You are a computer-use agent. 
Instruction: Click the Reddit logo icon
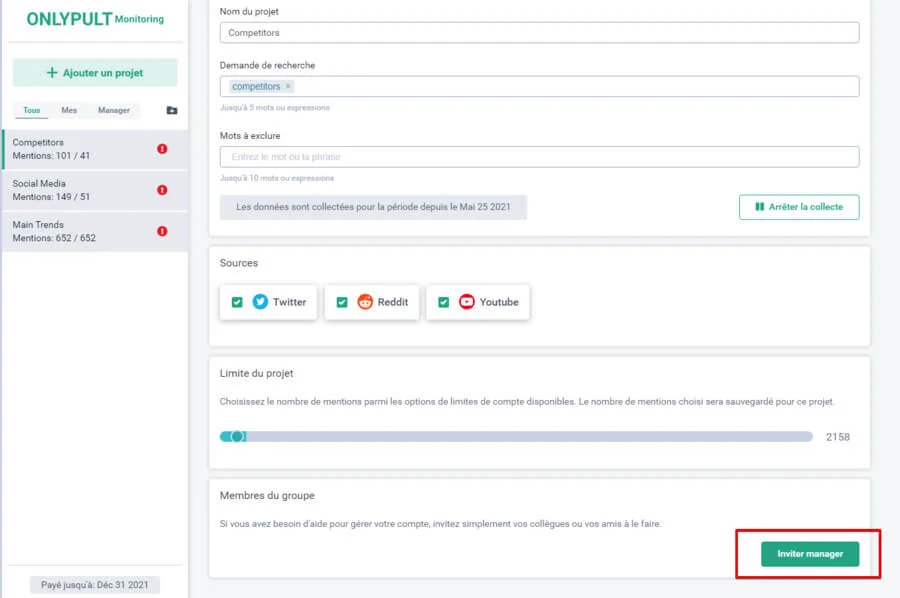click(365, 302)
